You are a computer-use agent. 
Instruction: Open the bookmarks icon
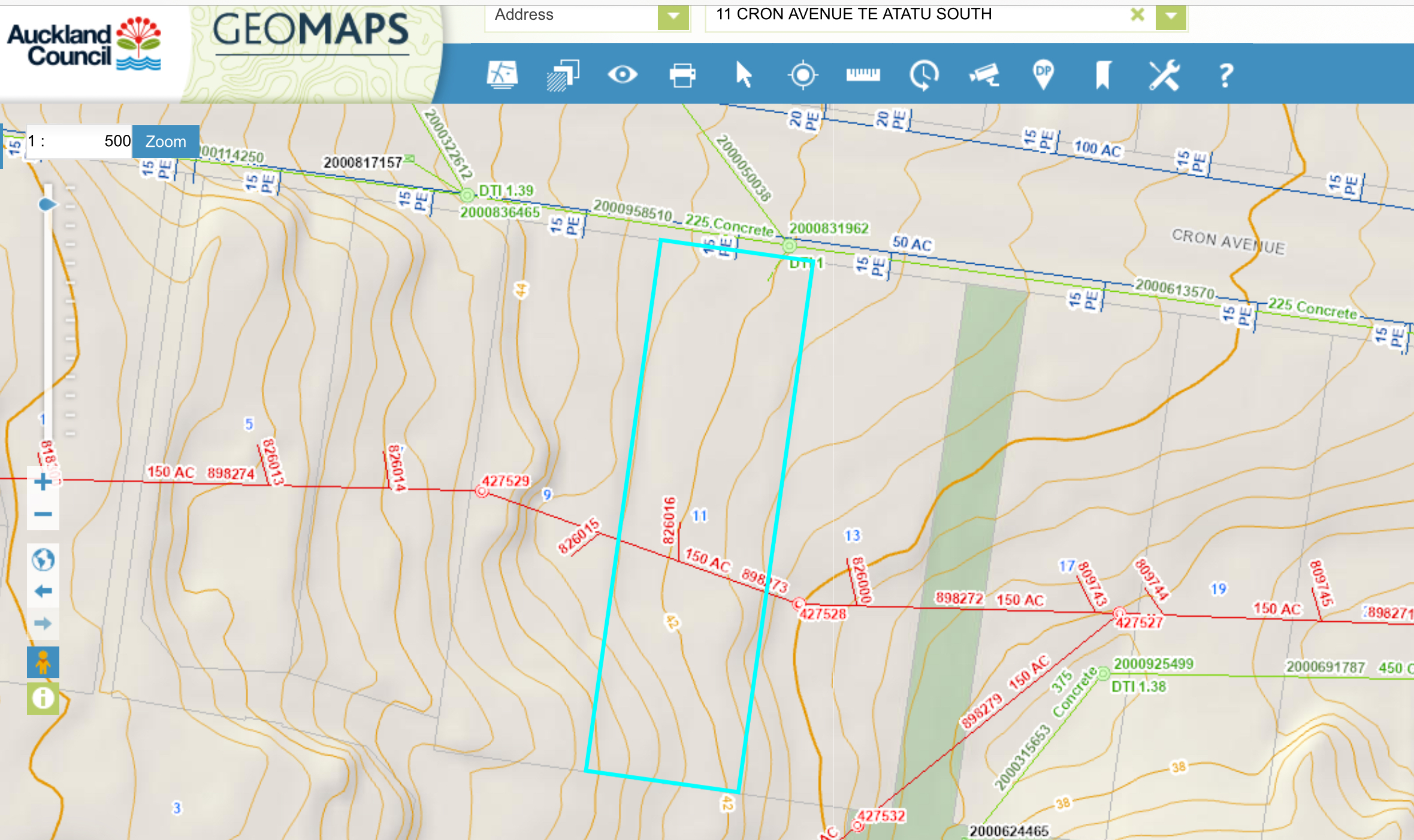(1103, 75)
